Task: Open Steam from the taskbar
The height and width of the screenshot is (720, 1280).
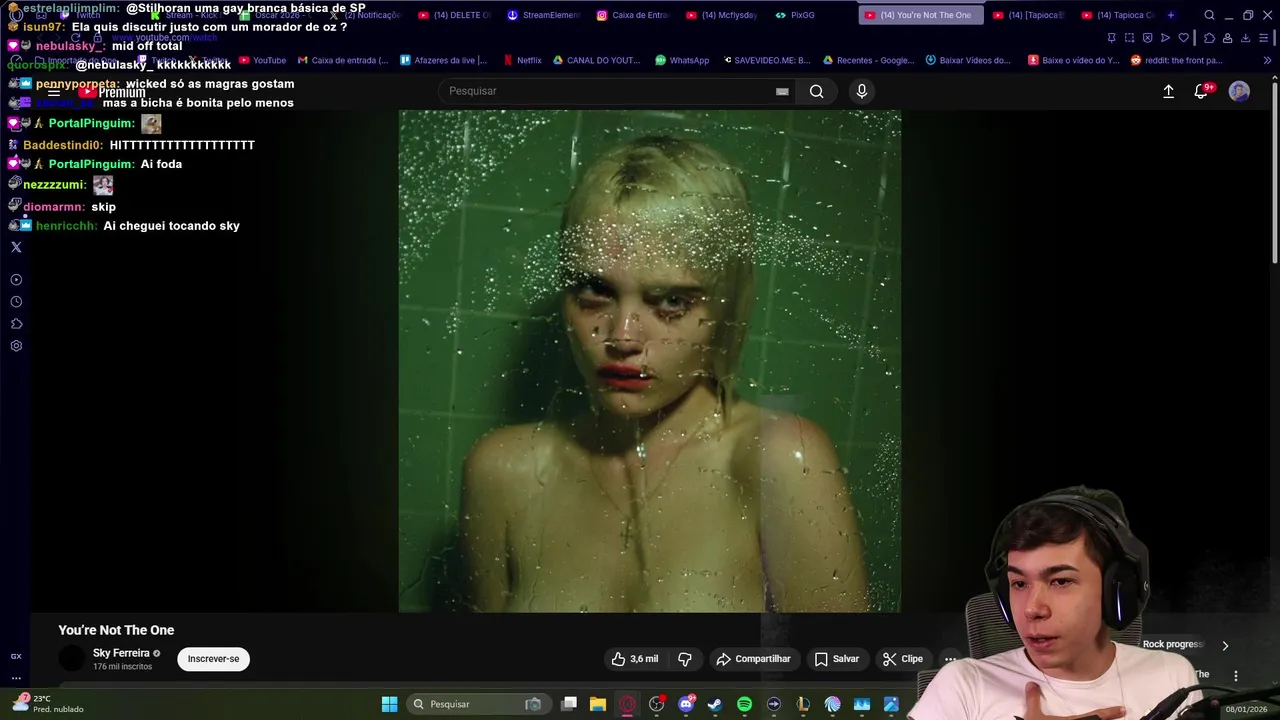Action: 715,704
